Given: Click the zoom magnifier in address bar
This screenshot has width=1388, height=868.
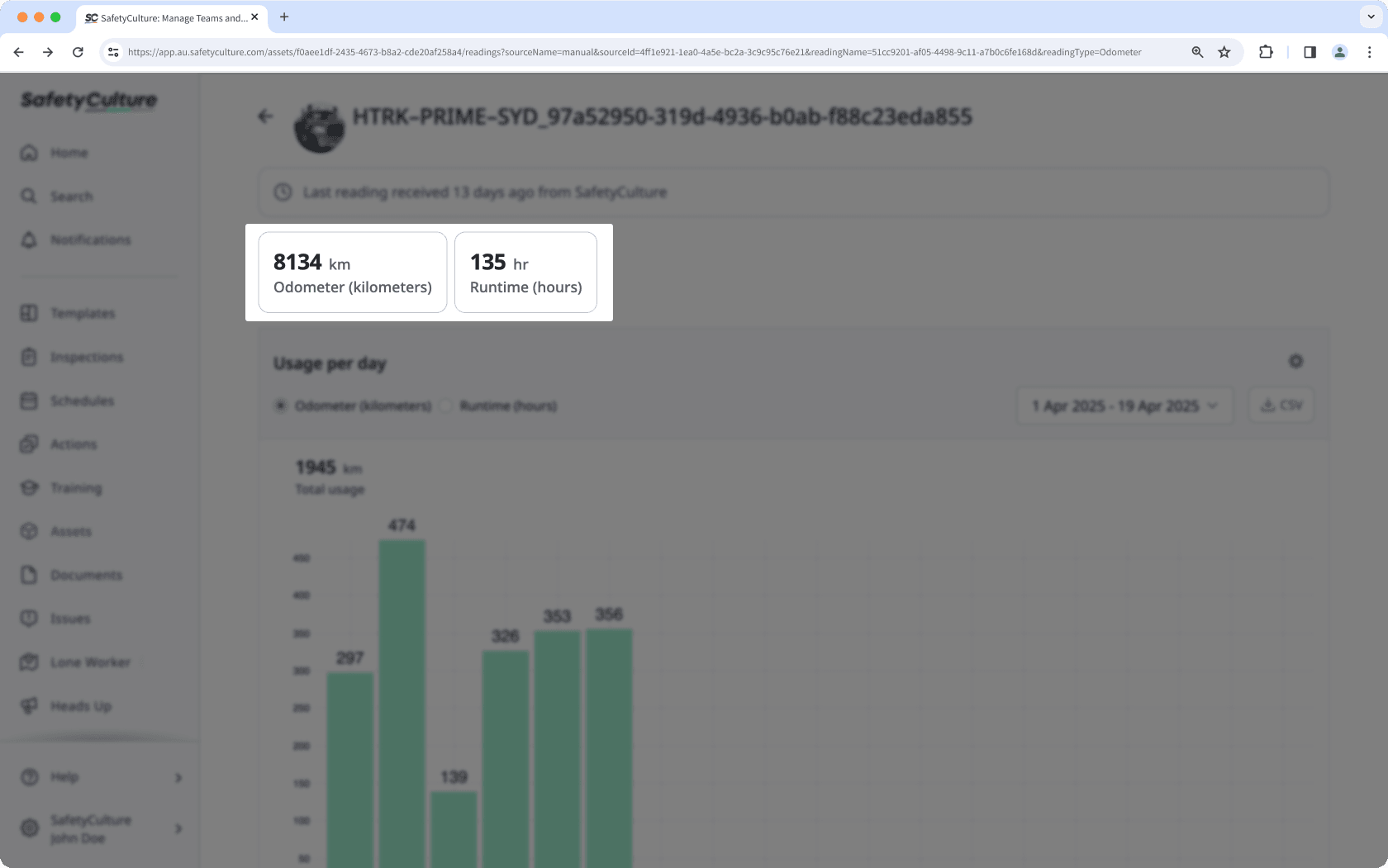Looking at the screenshot, I should click(x=1197, y=52).
